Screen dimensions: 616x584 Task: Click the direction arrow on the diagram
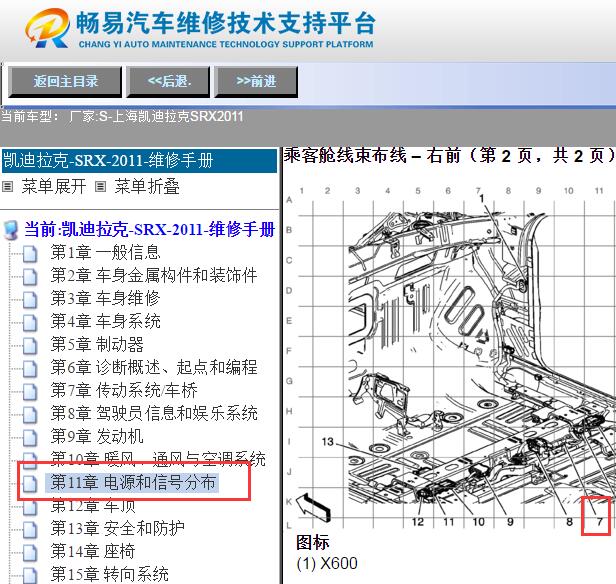[x=313, y=507]
